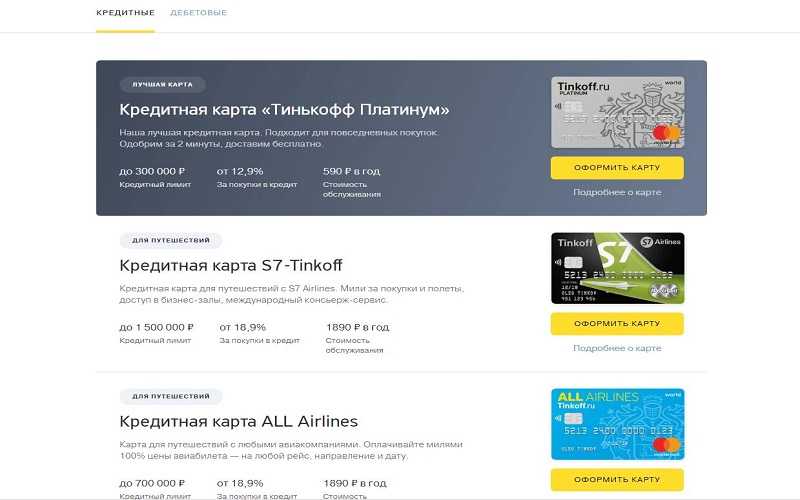
Task: Select the до 1 500 000 ₽ limit value
Action: (x=157, y=327)
